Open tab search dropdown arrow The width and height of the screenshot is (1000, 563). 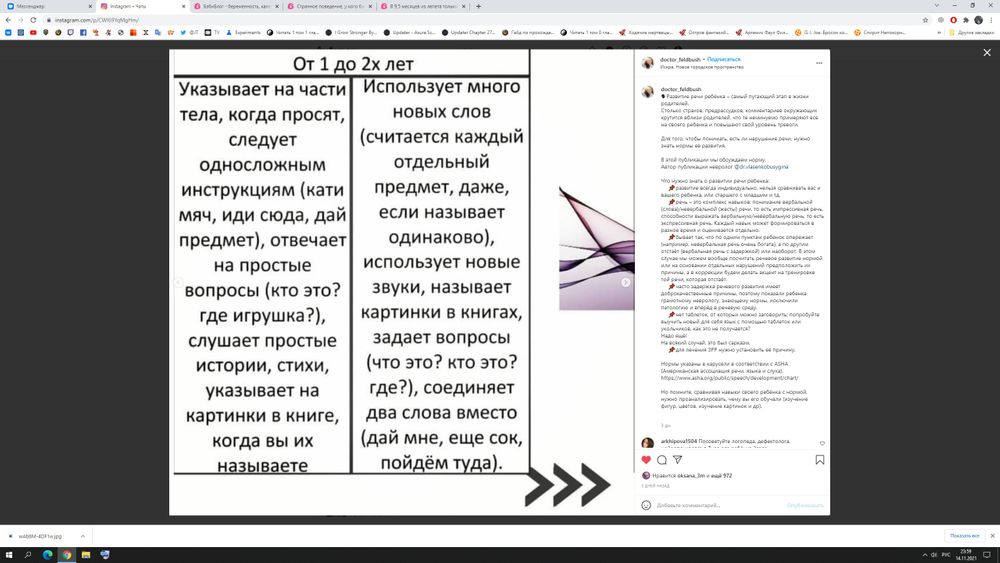(x=936, y=6)
